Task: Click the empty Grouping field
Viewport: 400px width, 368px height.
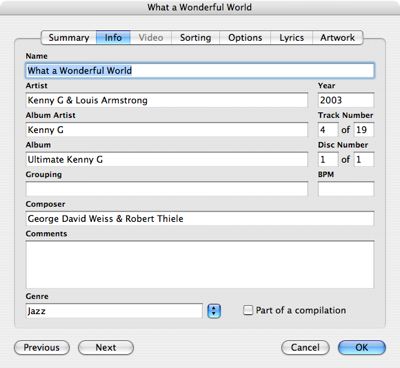Action: pyautogui.click(x=167, y=189)
